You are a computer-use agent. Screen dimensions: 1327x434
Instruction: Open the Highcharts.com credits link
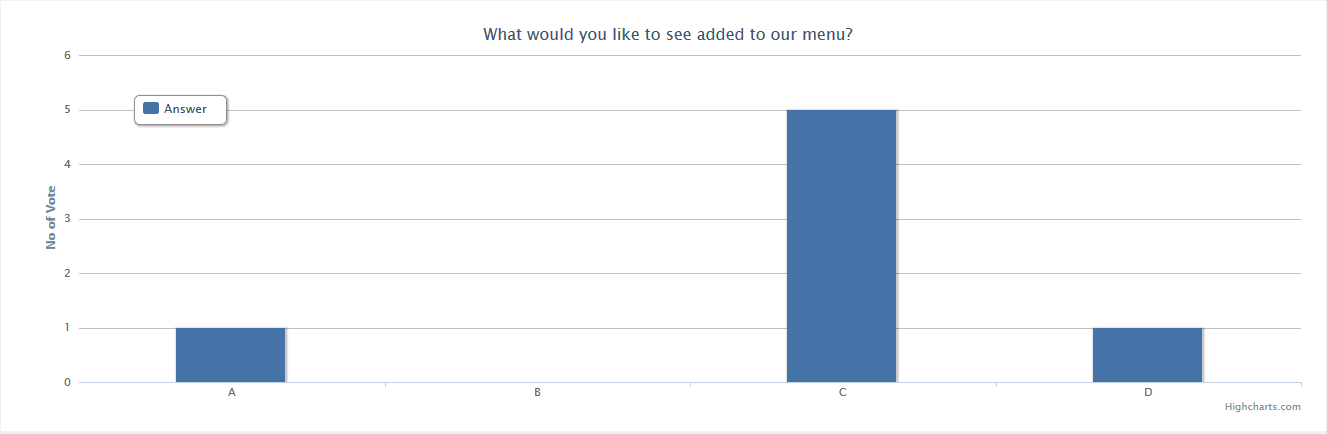click(x=1263, y=407)
